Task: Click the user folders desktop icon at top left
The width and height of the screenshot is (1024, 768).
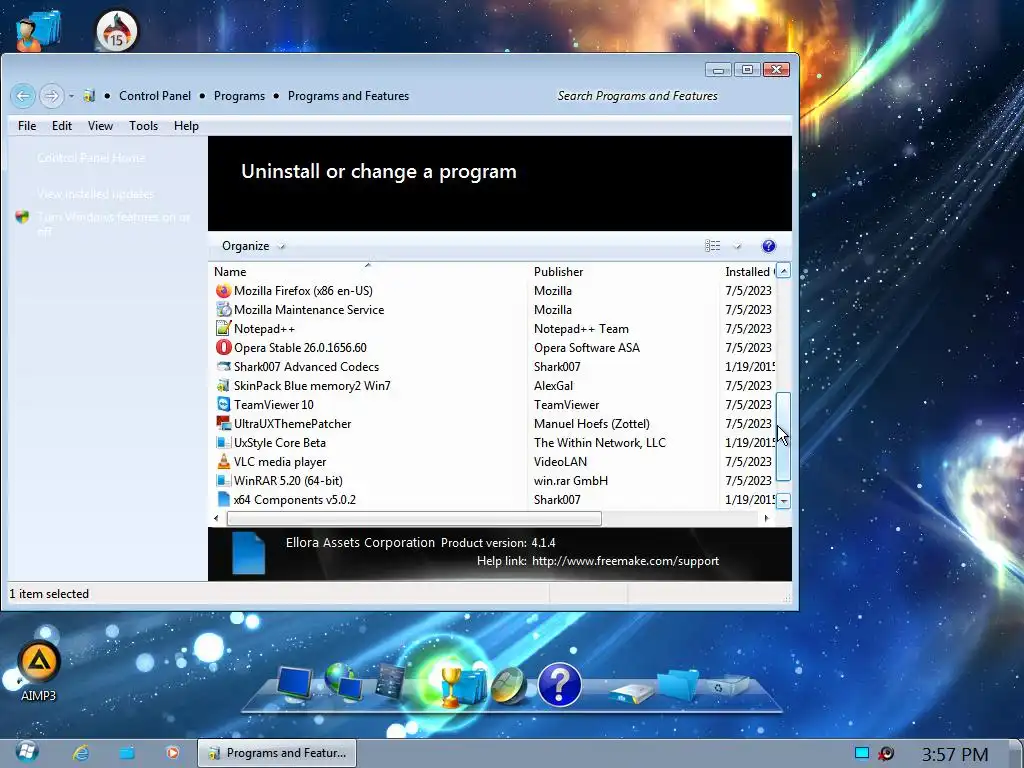Action: [38, 31]
